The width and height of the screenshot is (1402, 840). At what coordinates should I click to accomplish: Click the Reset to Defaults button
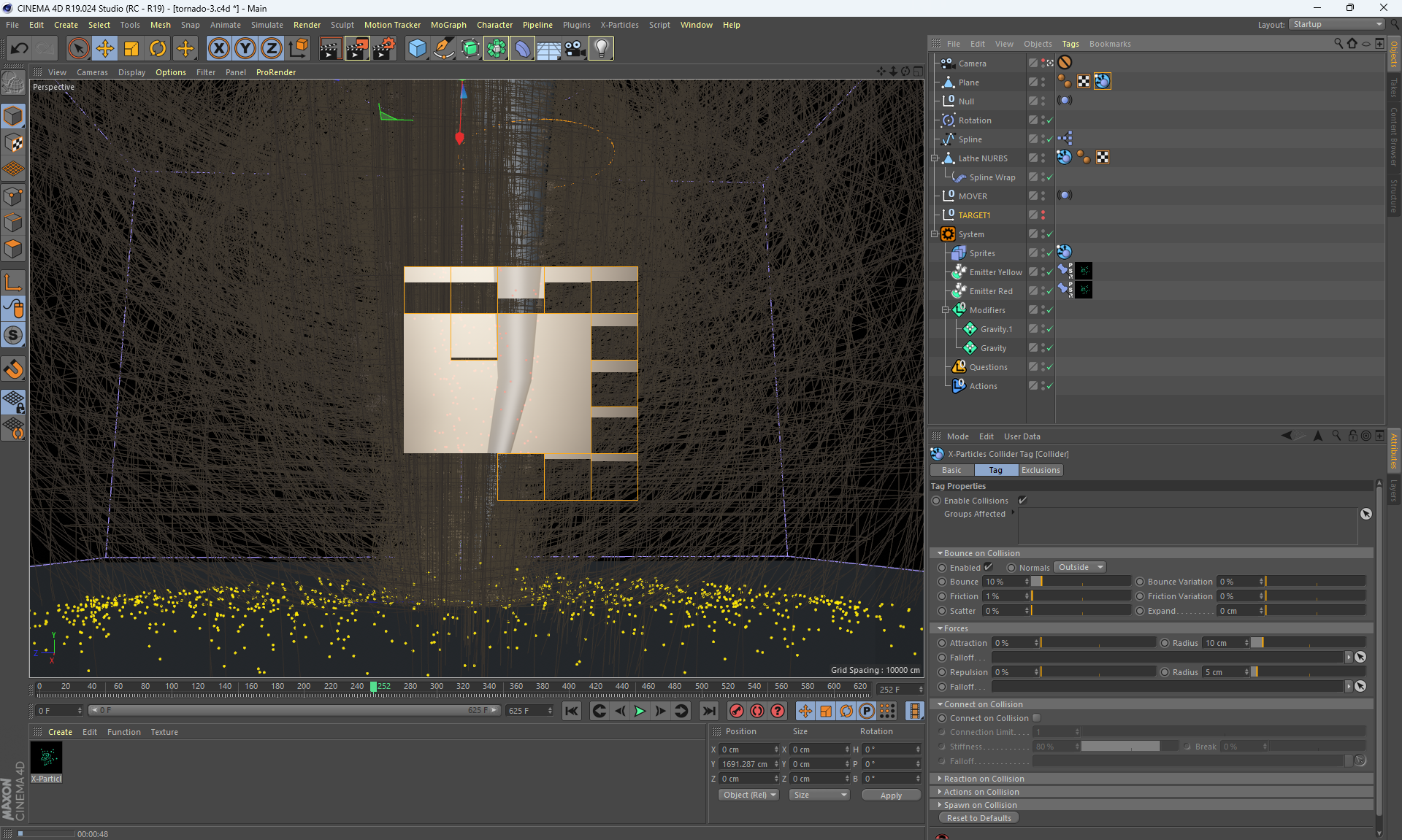(x=978, y=818)
